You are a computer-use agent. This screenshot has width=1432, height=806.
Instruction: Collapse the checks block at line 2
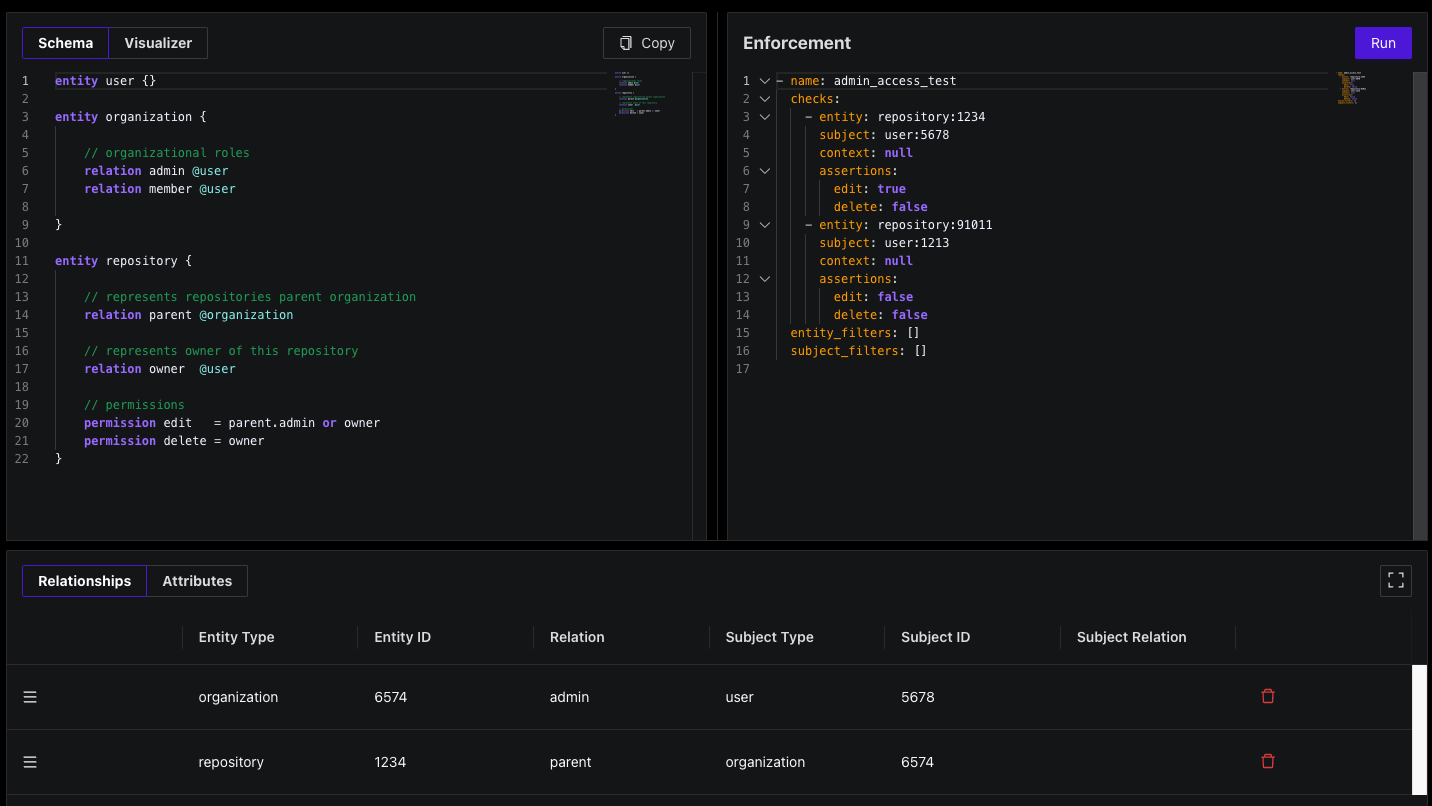pos(765,99)
